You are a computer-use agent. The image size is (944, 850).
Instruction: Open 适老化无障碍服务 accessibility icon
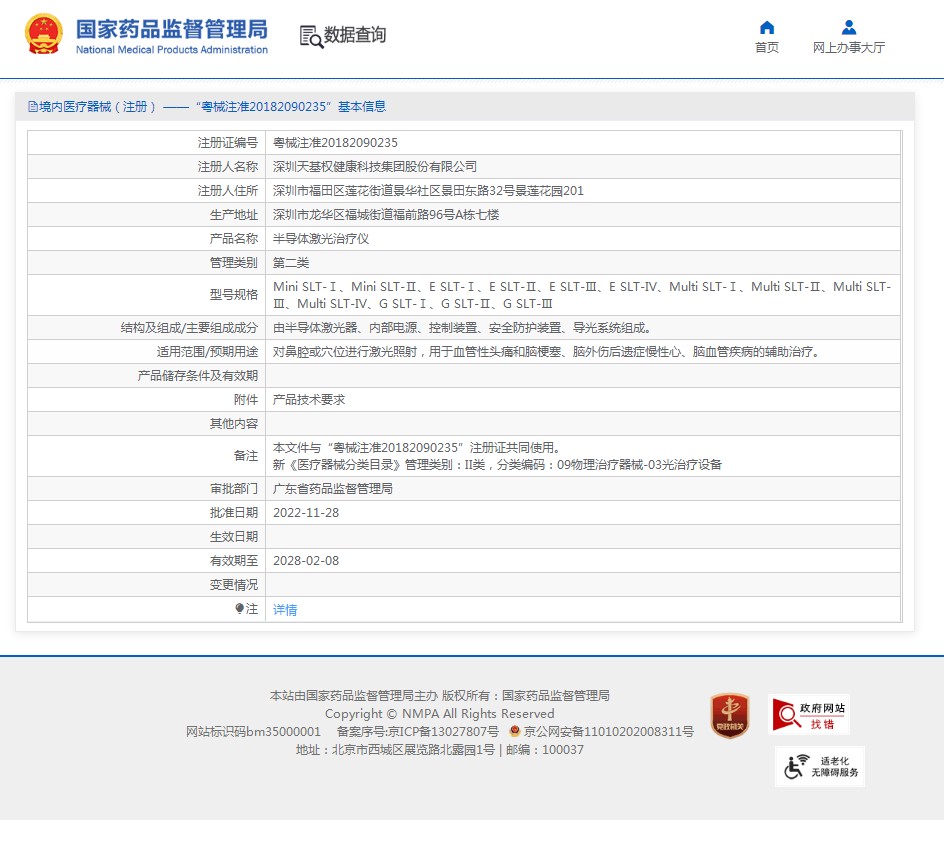(x=819, y=766)
